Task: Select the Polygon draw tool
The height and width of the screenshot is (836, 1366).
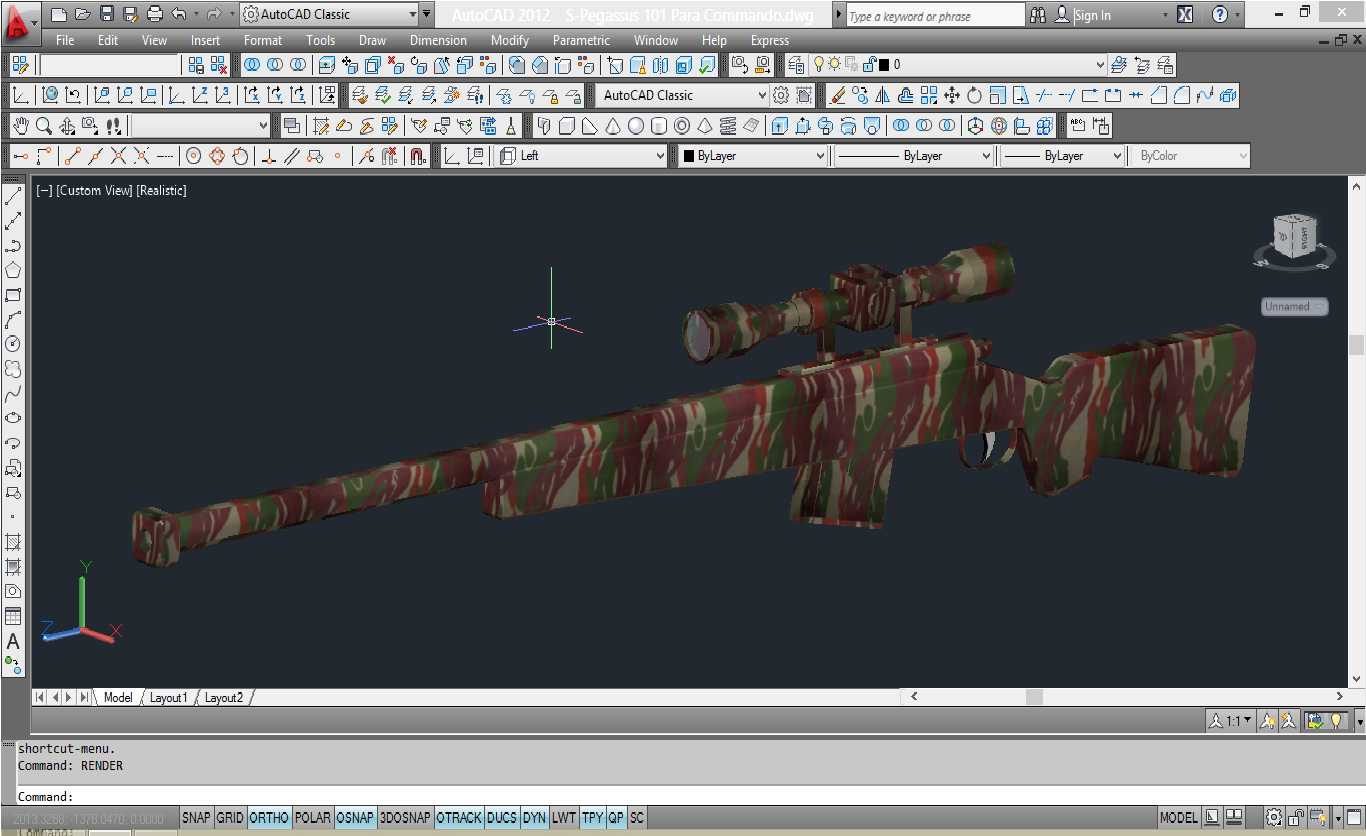Action: [13, 270]
